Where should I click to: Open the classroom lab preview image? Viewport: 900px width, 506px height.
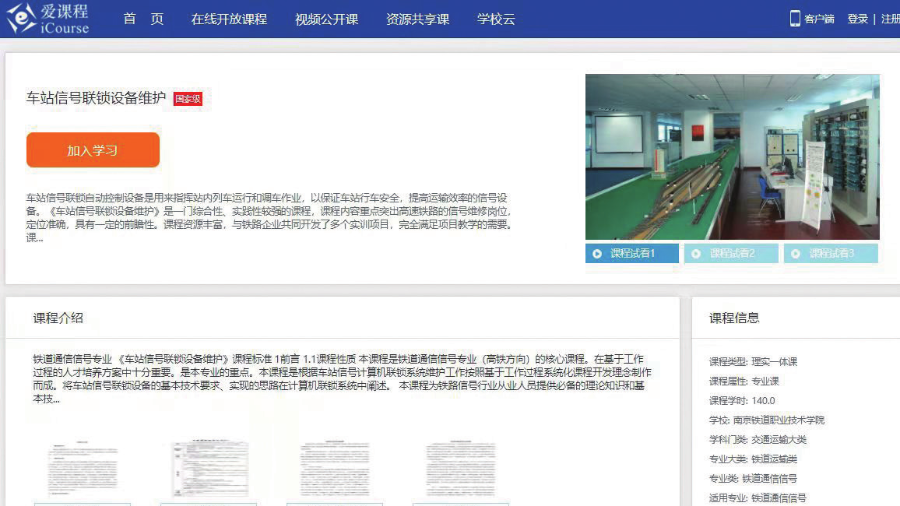click(x=732, y=157)
